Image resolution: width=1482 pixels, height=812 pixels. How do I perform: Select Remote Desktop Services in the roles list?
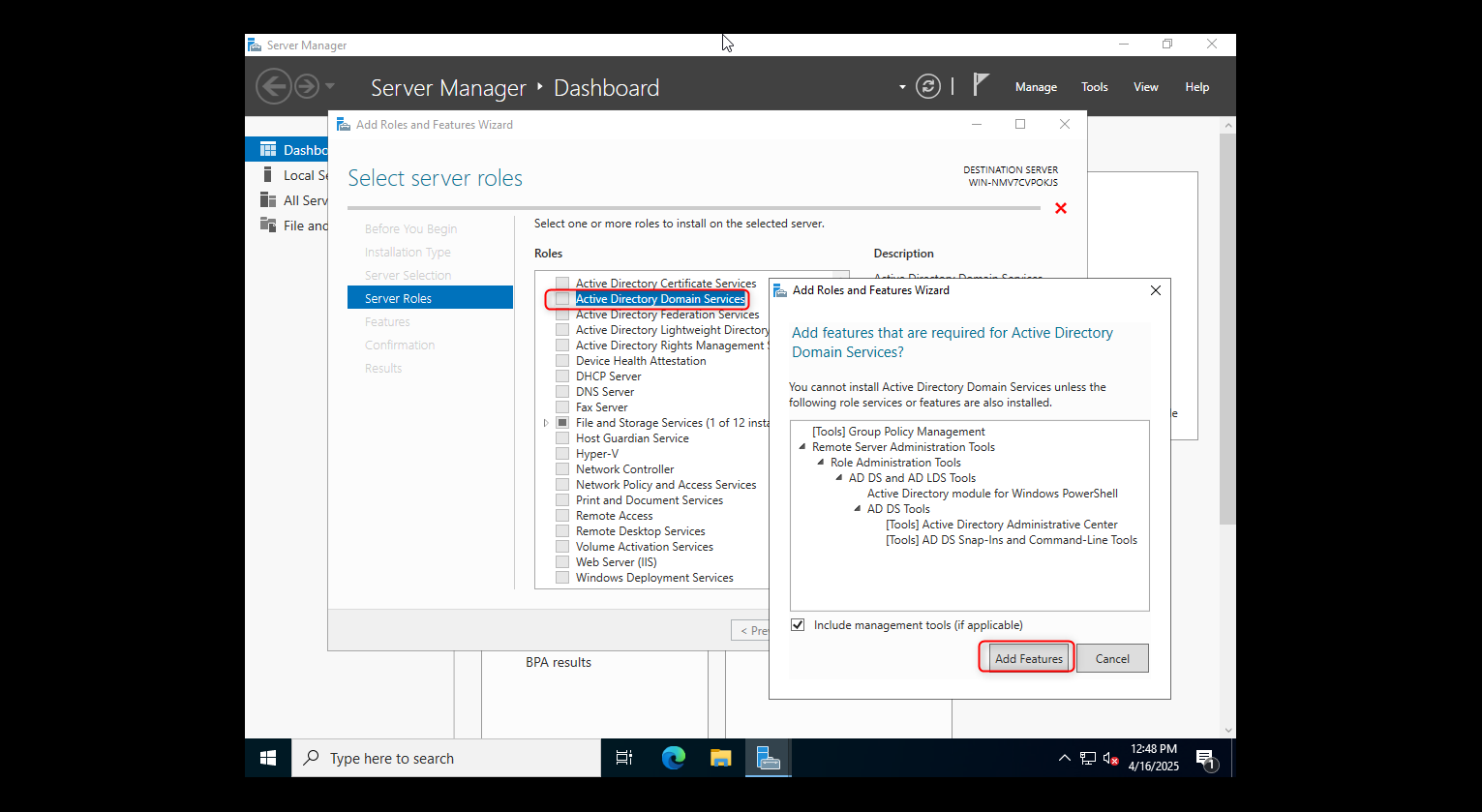pos(640,531)
